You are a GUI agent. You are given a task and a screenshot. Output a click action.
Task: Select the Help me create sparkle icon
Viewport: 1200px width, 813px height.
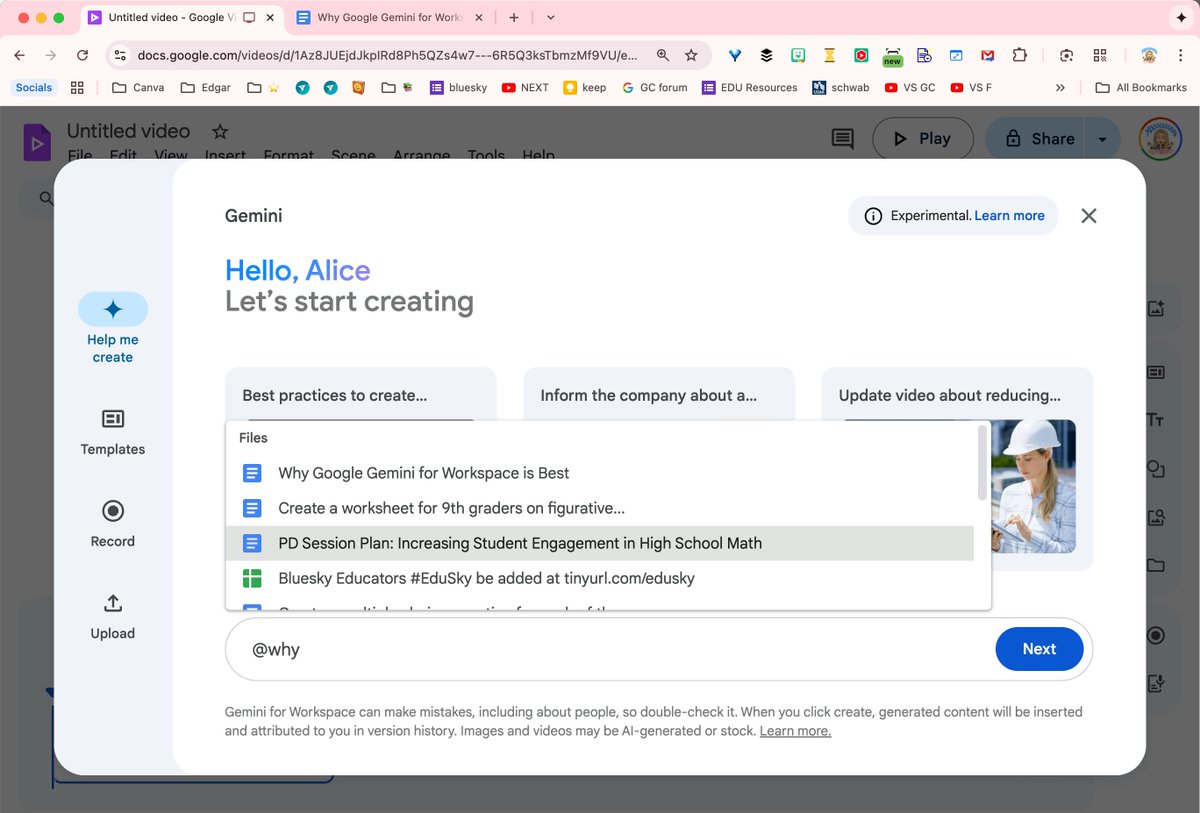[112, 308]
